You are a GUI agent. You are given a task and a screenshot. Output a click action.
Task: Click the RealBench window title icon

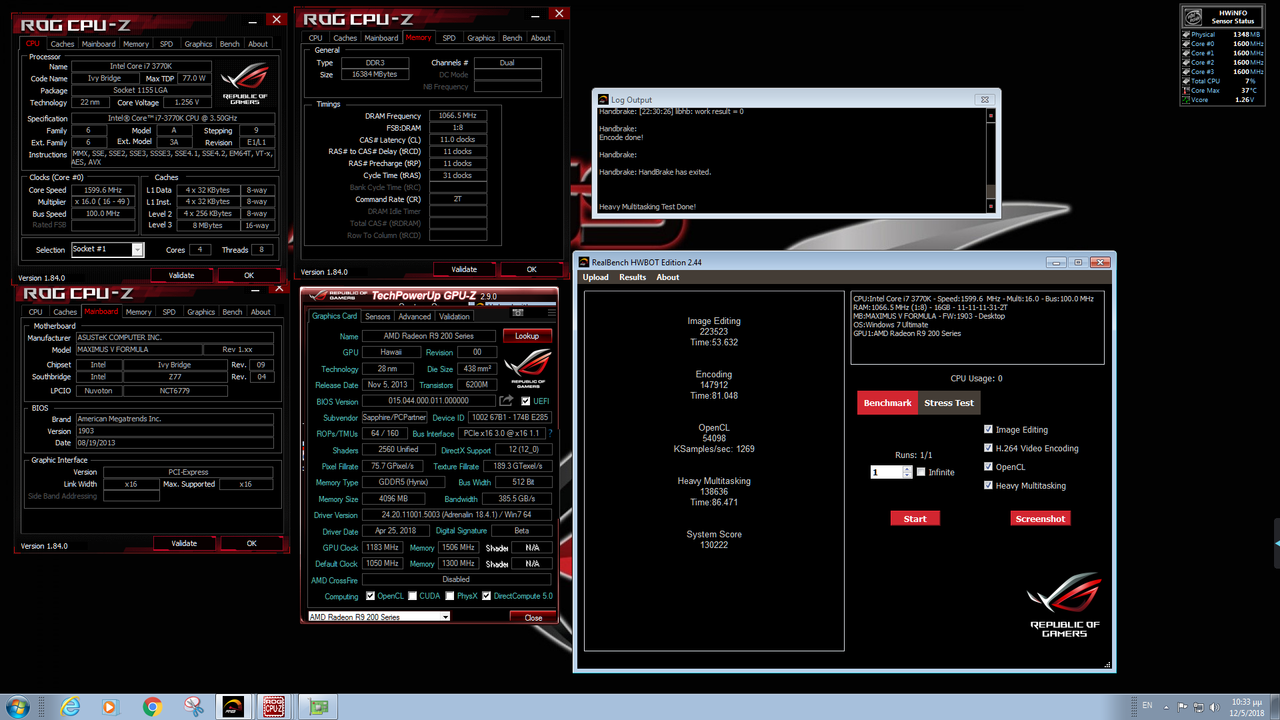[x=585, y=262]
